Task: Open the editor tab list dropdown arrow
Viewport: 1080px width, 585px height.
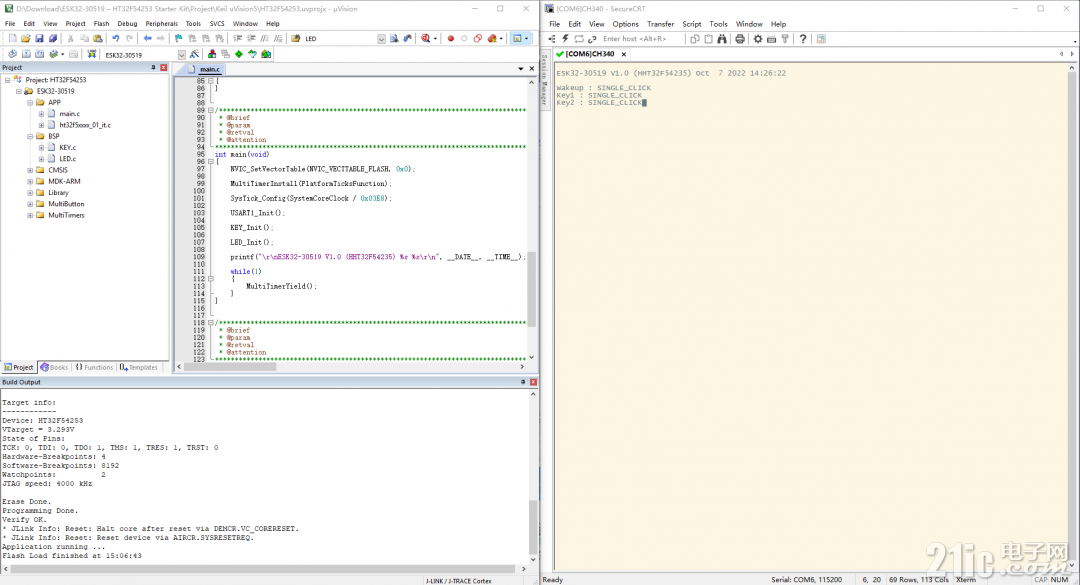Action: click(x=521, y=69)
